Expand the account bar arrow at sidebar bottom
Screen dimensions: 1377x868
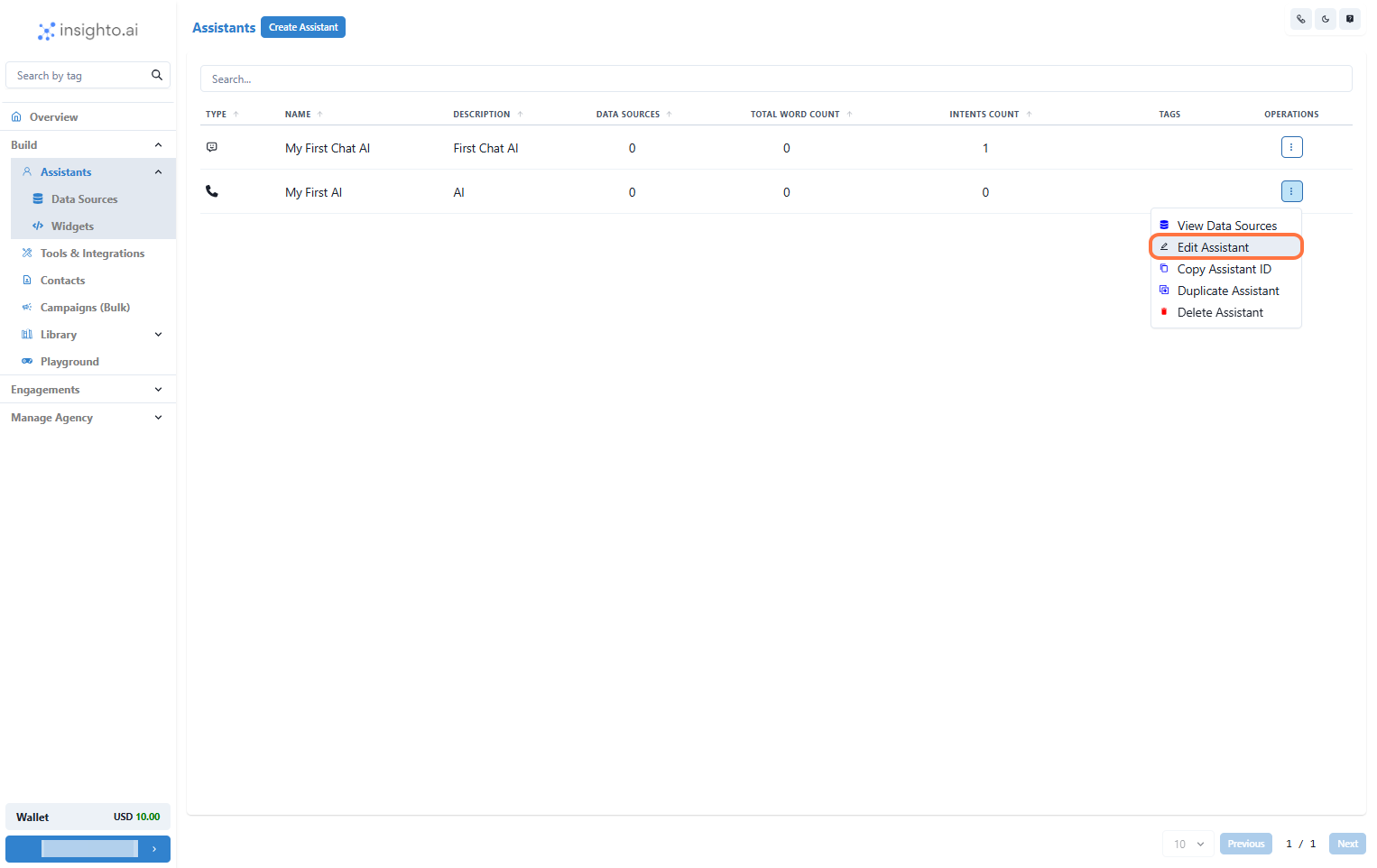(154, 848)
